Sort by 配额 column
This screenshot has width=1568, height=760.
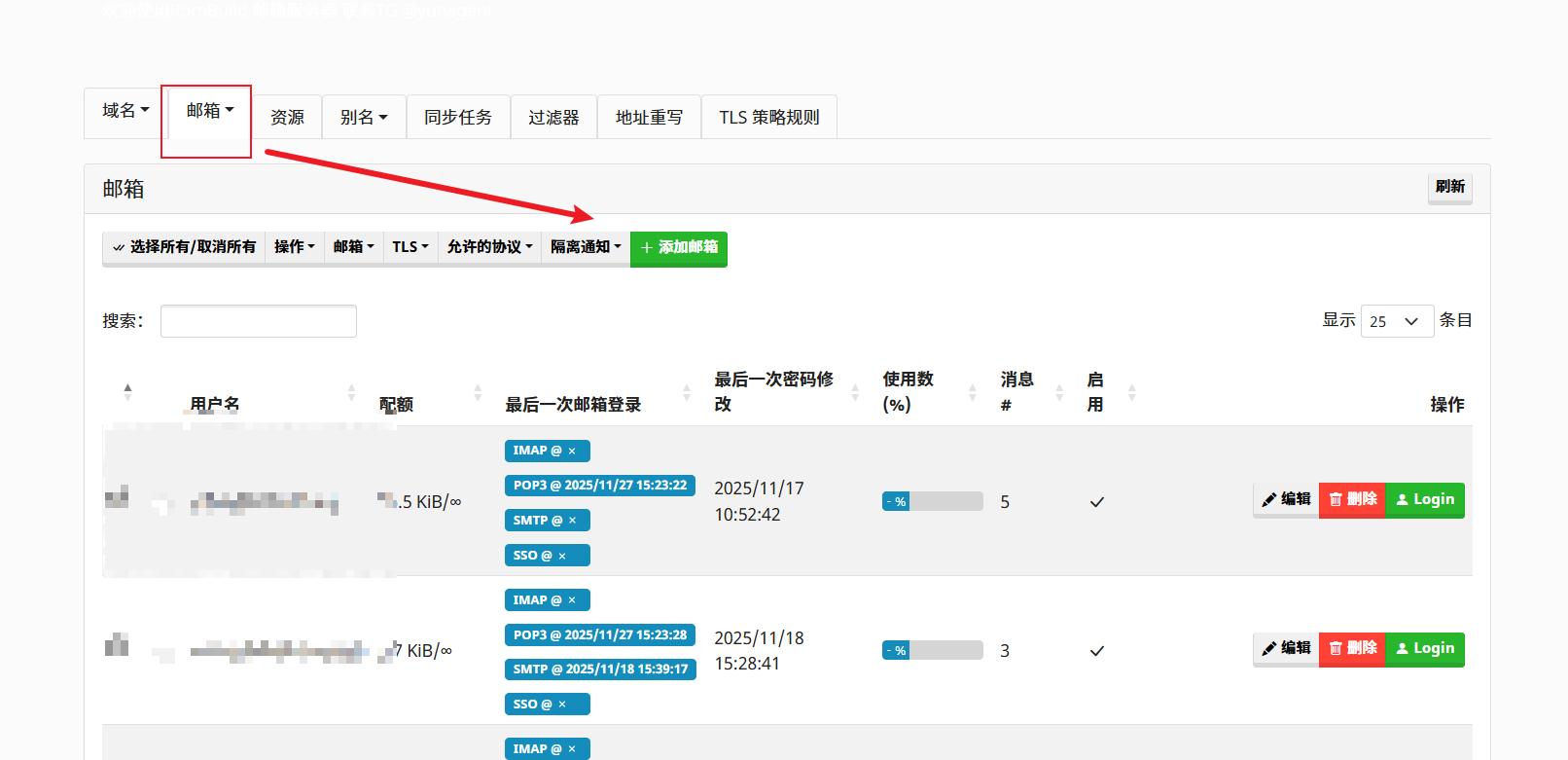tap(396, 404)
